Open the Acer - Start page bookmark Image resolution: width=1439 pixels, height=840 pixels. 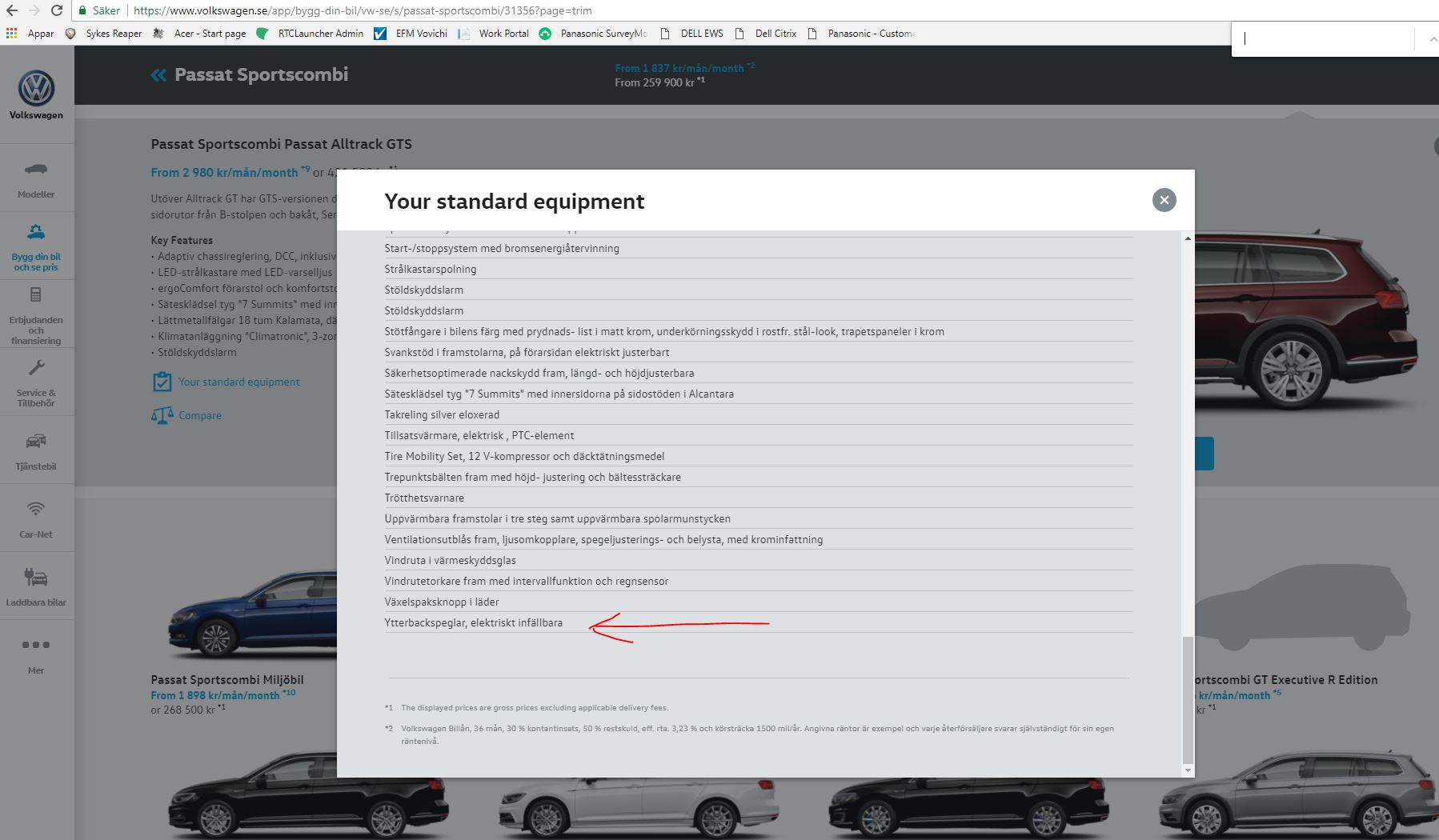coord(199,34)
